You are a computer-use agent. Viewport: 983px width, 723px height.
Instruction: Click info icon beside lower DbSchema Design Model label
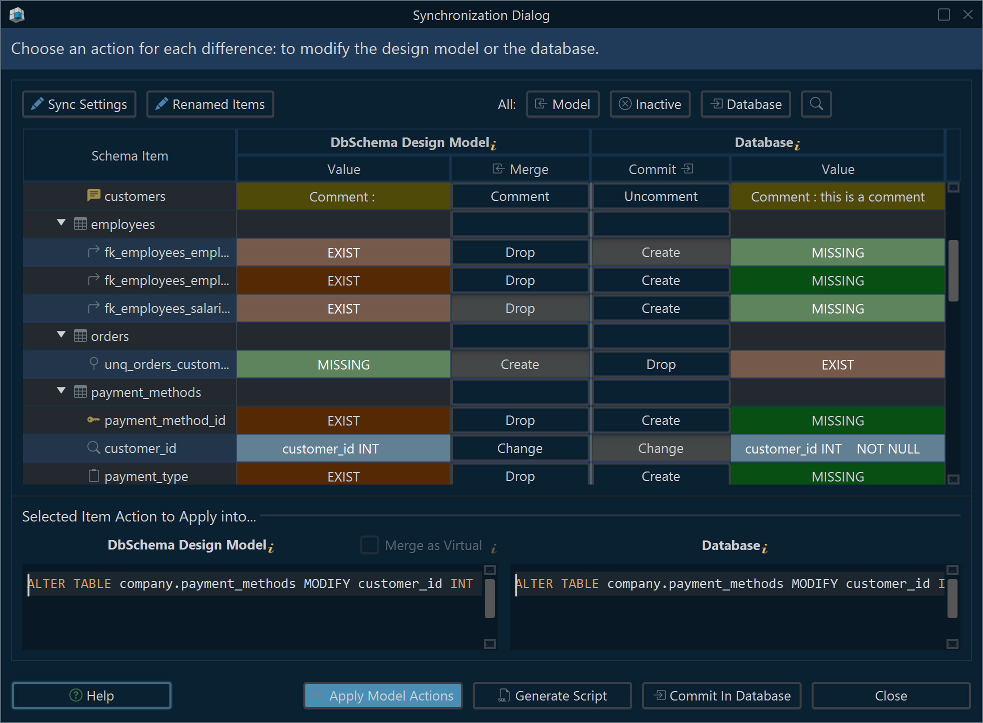click(271, 547)
